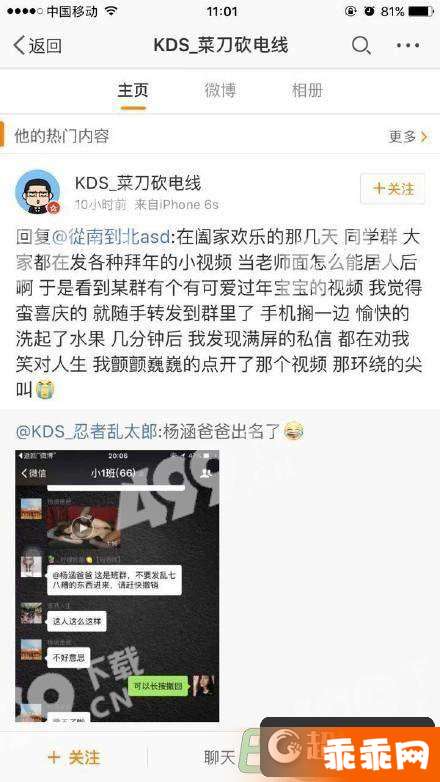Image resolution: width=440 pixels, height=782 pixels.
Task: Click the +关注 button beside the post
Action: tap(393, 189)
